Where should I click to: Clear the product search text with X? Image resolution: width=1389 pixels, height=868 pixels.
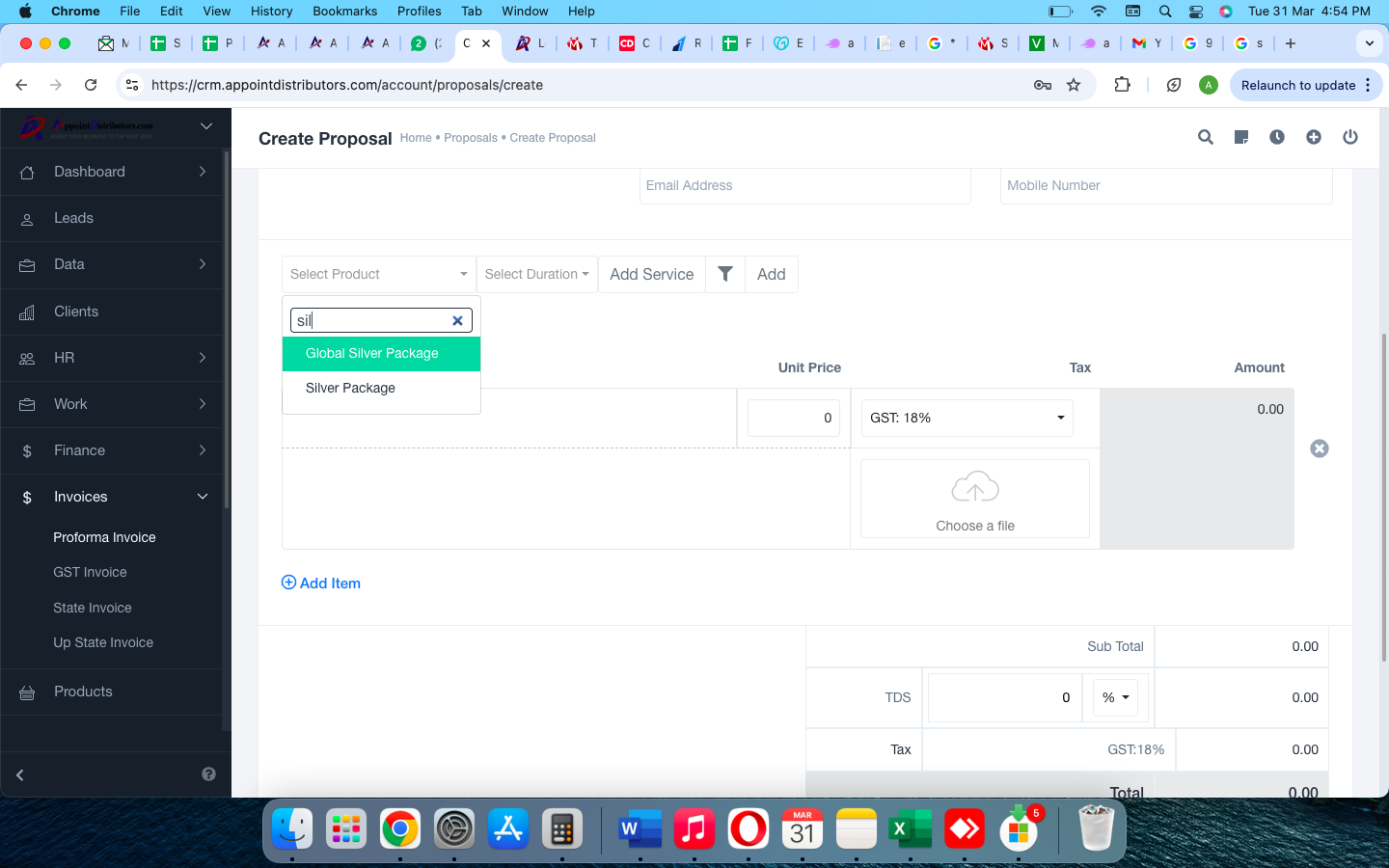458,320
